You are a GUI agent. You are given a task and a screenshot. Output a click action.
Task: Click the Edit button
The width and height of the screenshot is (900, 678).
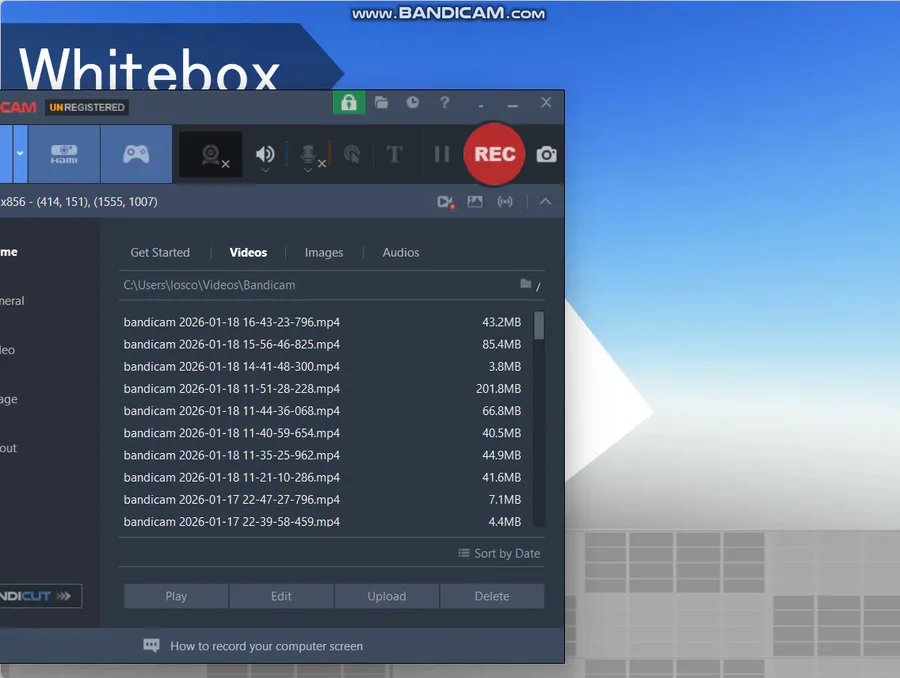pyautogui.click(x=281, y=596)
